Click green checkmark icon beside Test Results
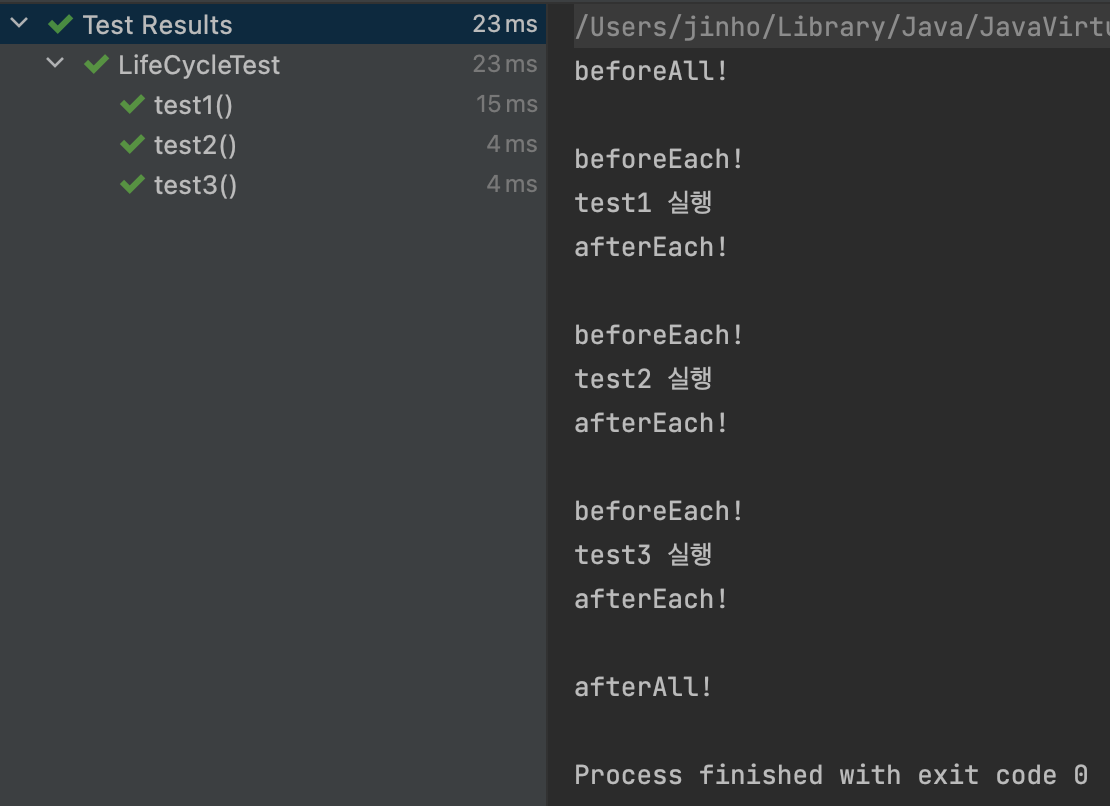The width and height of the screenshot is (1110, 806). click(x=61, y=25)
